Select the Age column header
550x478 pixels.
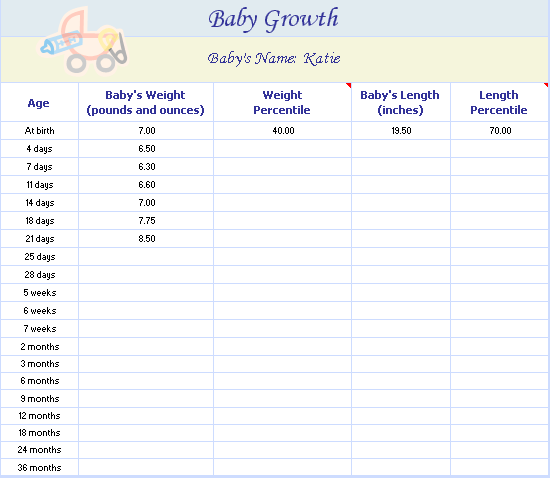[39, 102]
